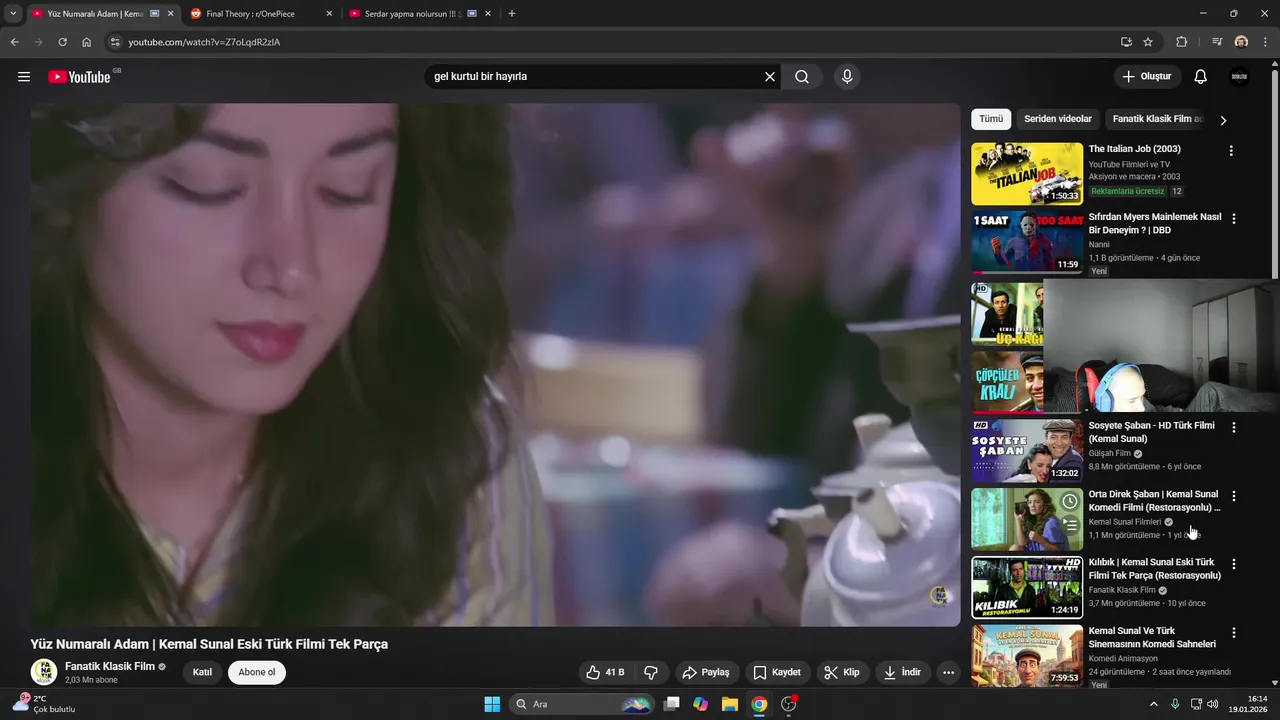The height and width of the screenshot is (720, 1280).
Task: Open options for Kemal Sunal Ve Türk Sinemasının video
Action: point(1233,633)
